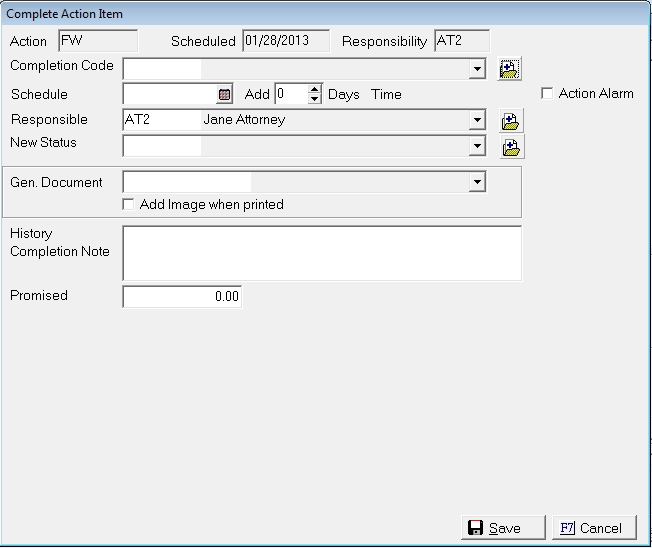Click the Promised amount field
This screenshot has width=652, height=548.
click(x=182, y=297)
